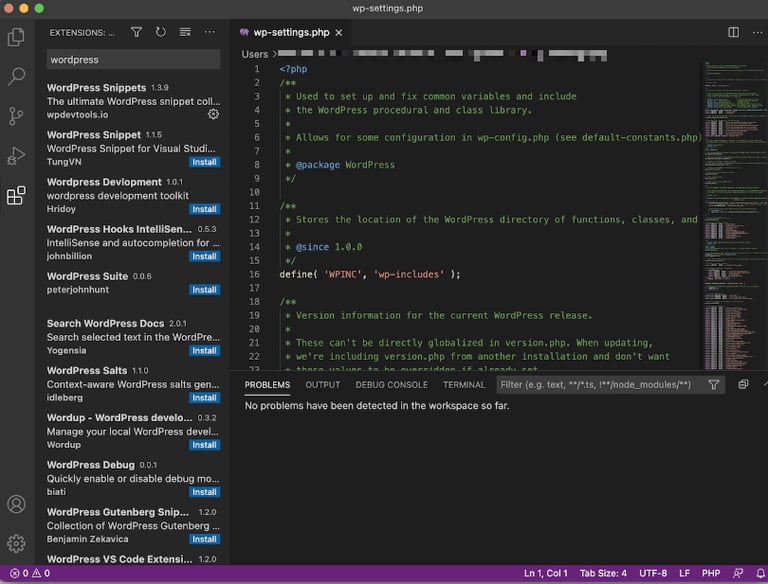Change LF end of line sequence
The width and height of the screenshot is (768, 584).
coord(684,573)
